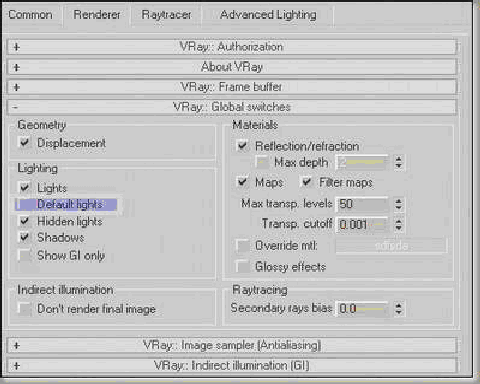Screen dimensions: 480x384
Task: Open the Advanced Lighting tab
Action: (x=268, y=15)
